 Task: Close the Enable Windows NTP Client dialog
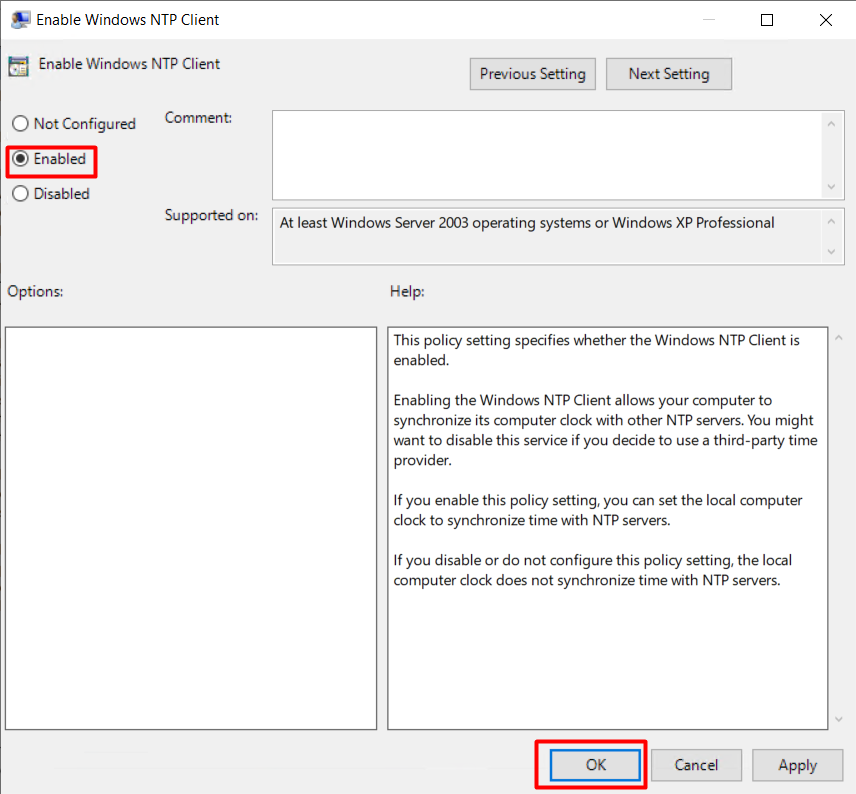tap(826, 20)
